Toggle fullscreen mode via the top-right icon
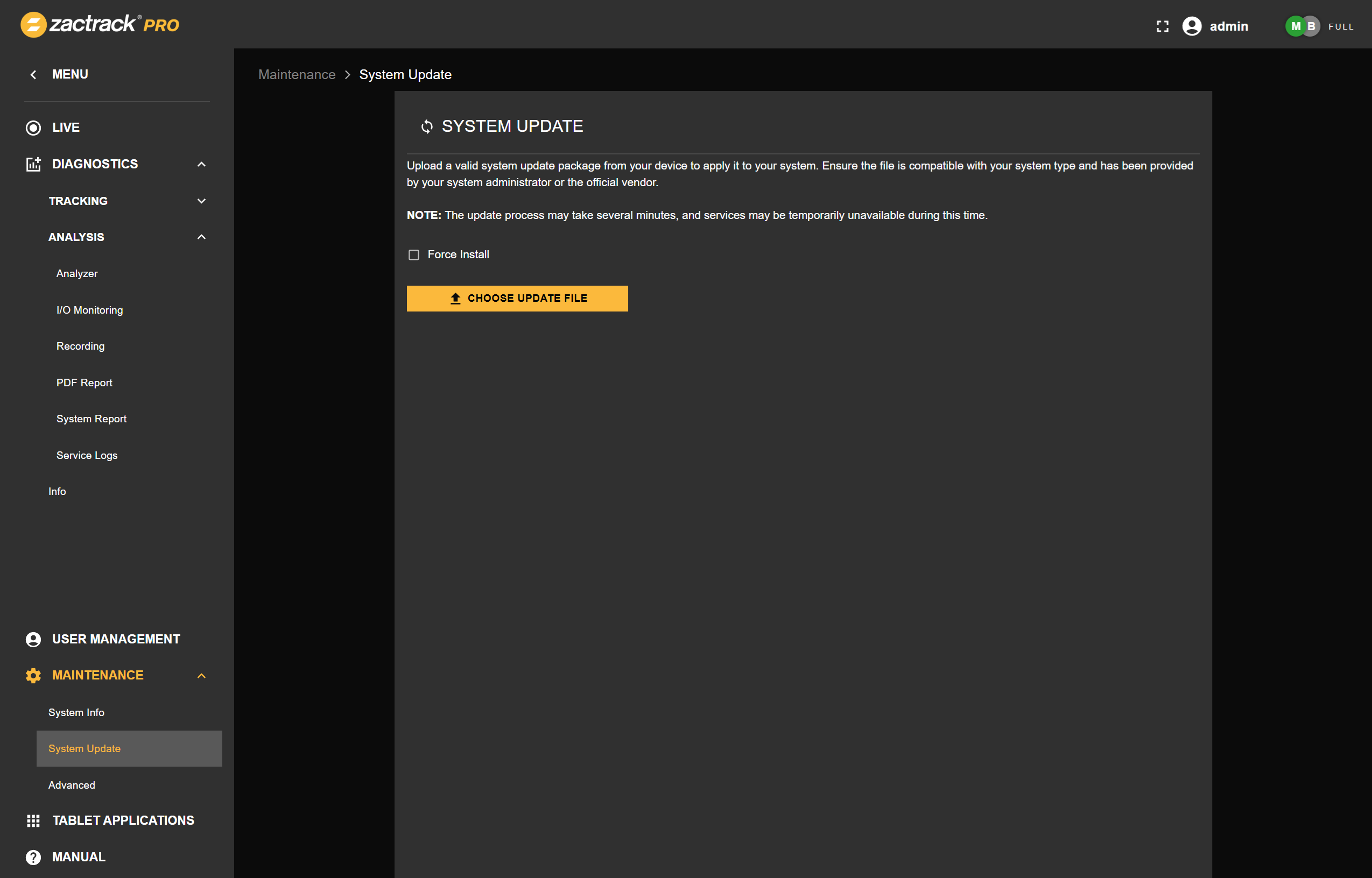 [1163, 26]
